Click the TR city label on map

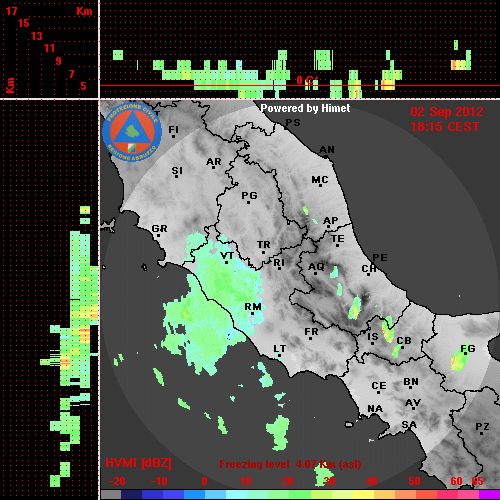[x=264, y=245]
